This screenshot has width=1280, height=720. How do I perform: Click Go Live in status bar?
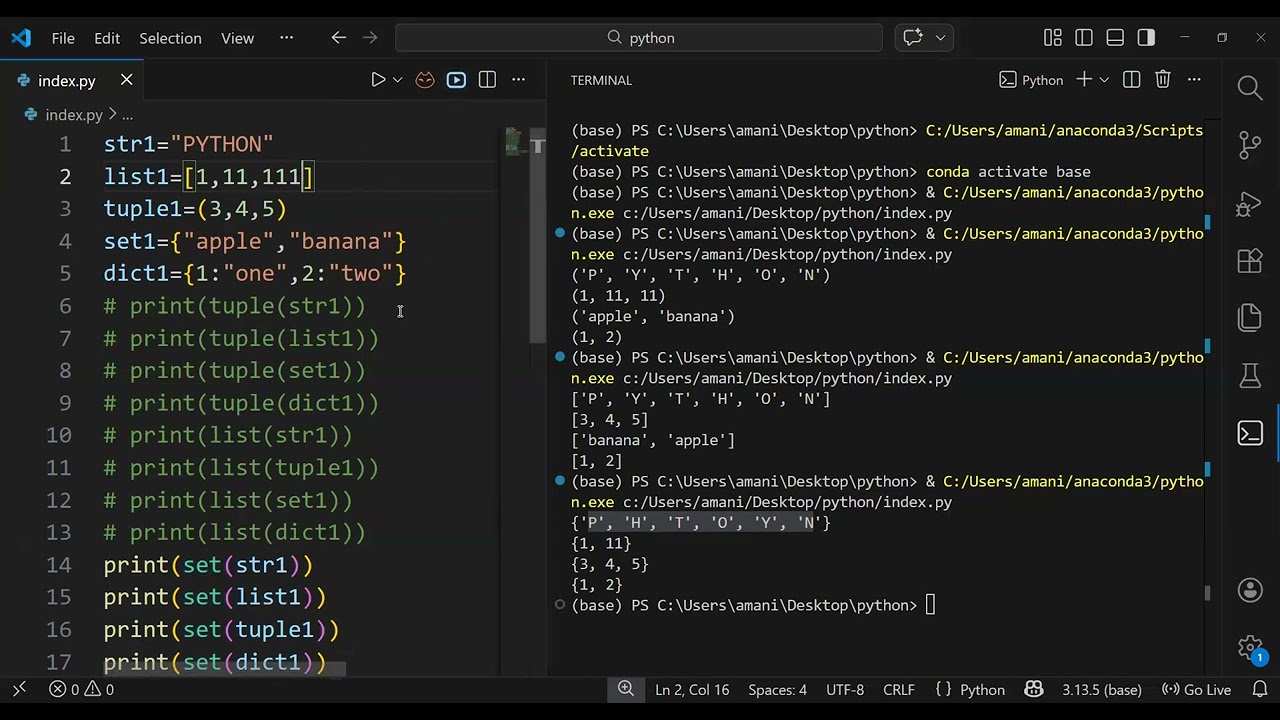(x=1196, y=689)
